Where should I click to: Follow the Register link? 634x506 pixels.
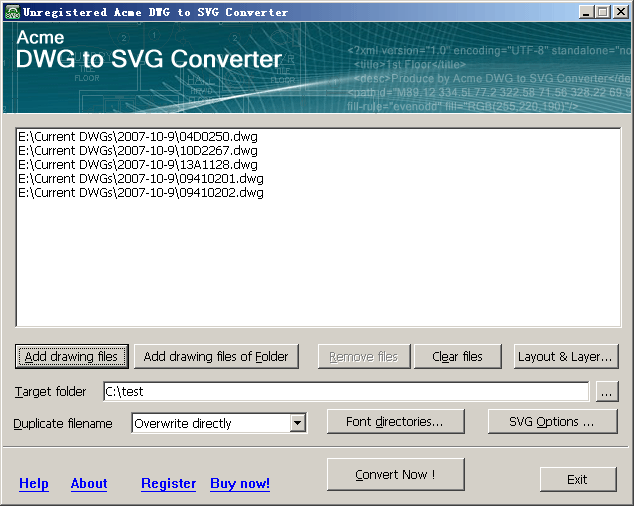[168, 484]
